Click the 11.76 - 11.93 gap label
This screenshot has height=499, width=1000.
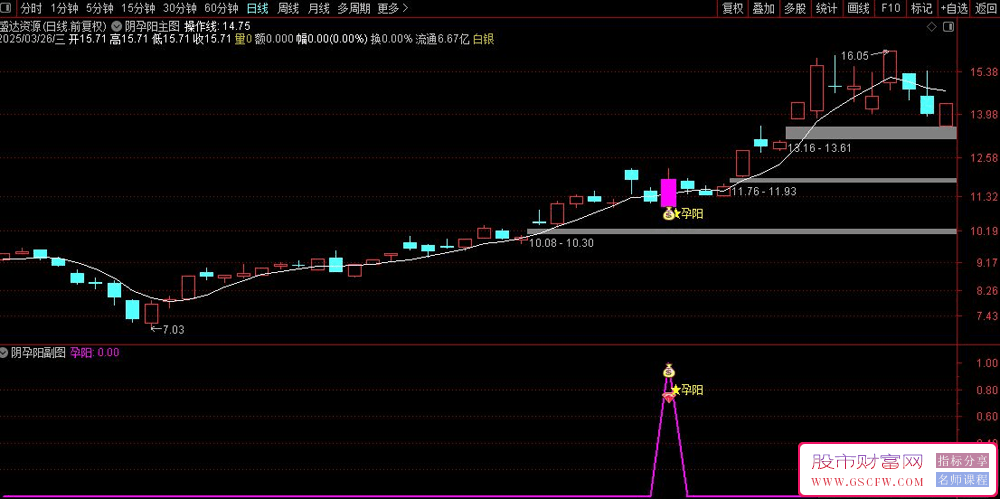click(764, 191)
